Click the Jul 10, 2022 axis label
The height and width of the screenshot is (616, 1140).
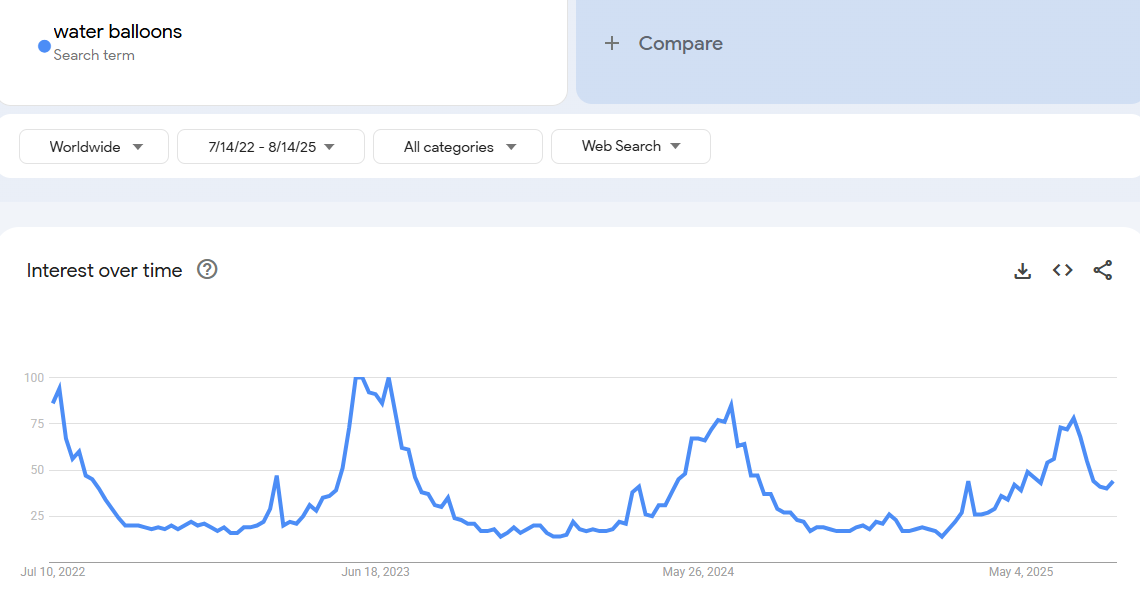(x=53, y=572)
